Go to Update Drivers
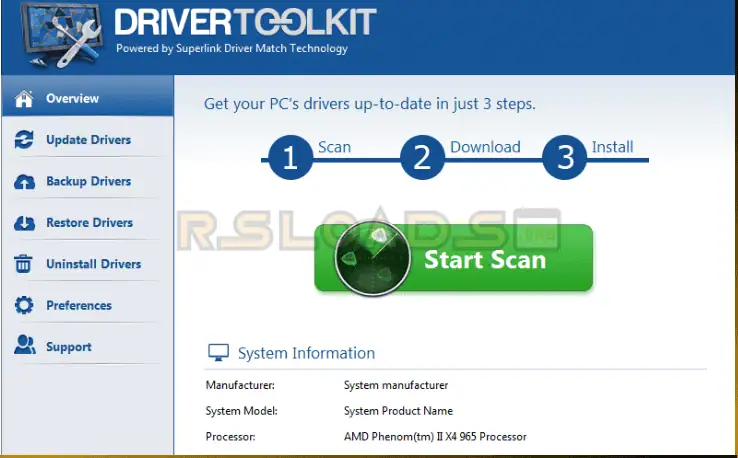 pyautogui.click(x=88, y=140)
